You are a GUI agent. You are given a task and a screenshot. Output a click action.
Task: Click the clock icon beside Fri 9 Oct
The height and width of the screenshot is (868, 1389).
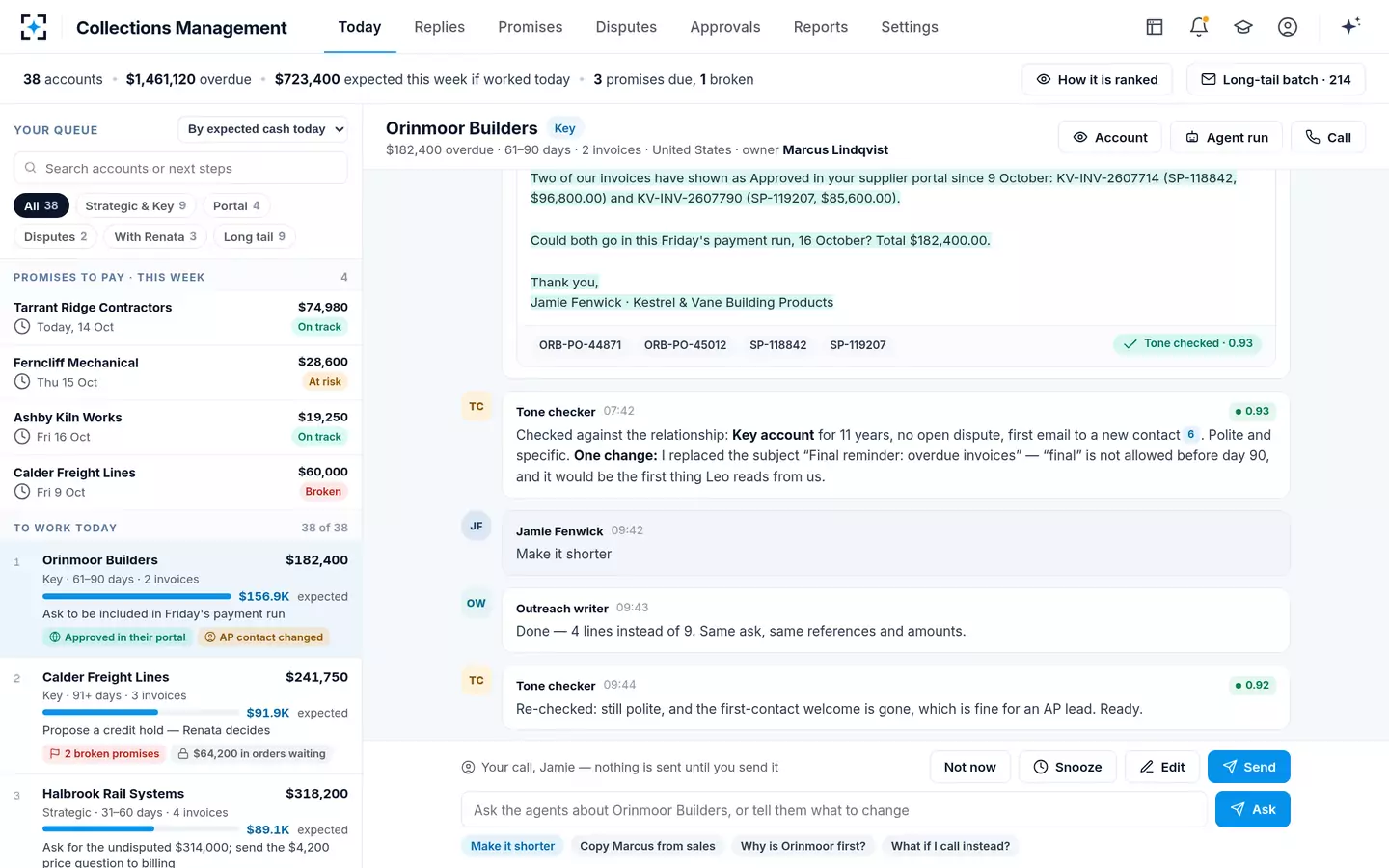pyautogui.click(x=22, y=492)
